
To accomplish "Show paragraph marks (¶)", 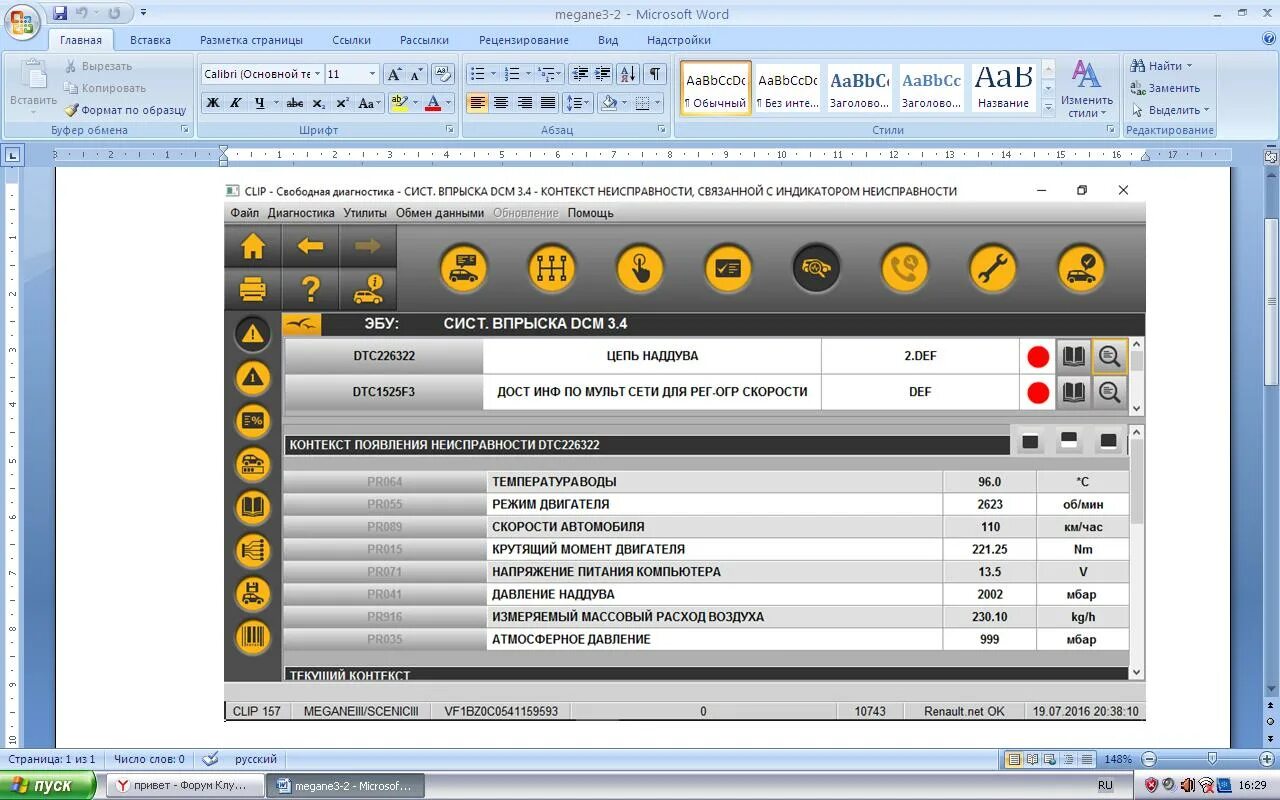I will pyautogui.click(x=655, y=74).
